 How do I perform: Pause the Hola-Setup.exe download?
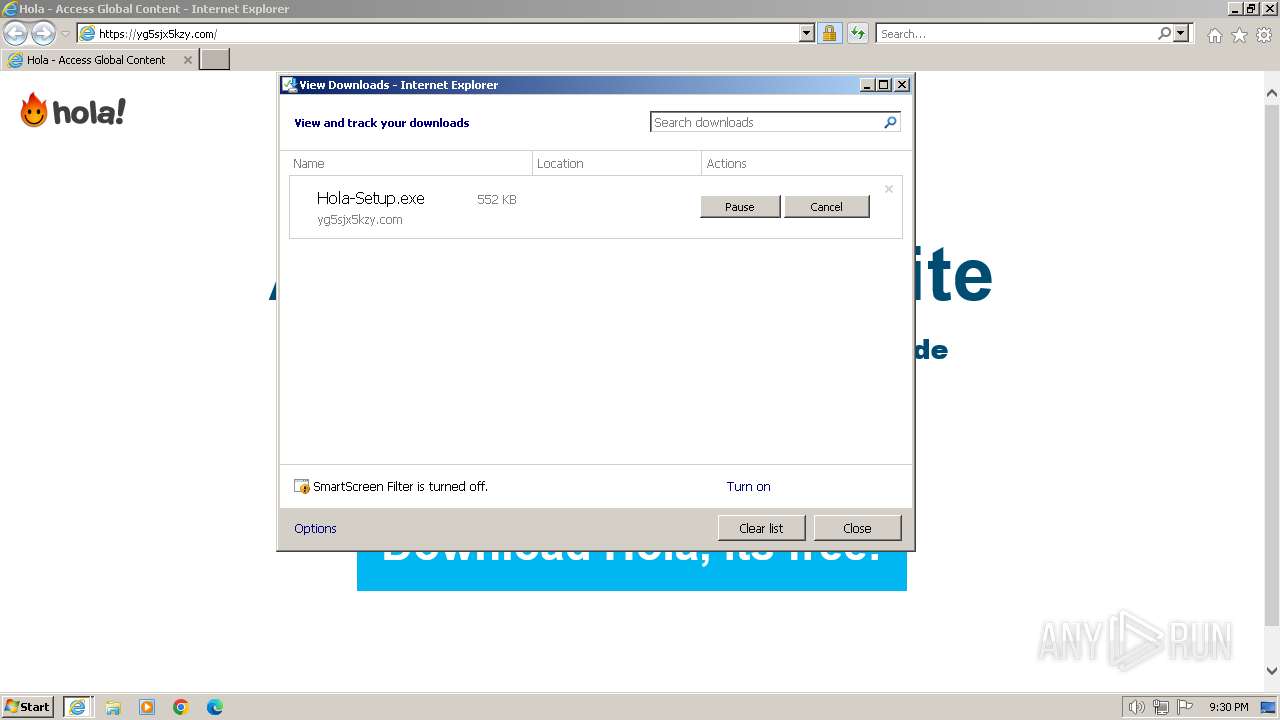pos(740,207)
